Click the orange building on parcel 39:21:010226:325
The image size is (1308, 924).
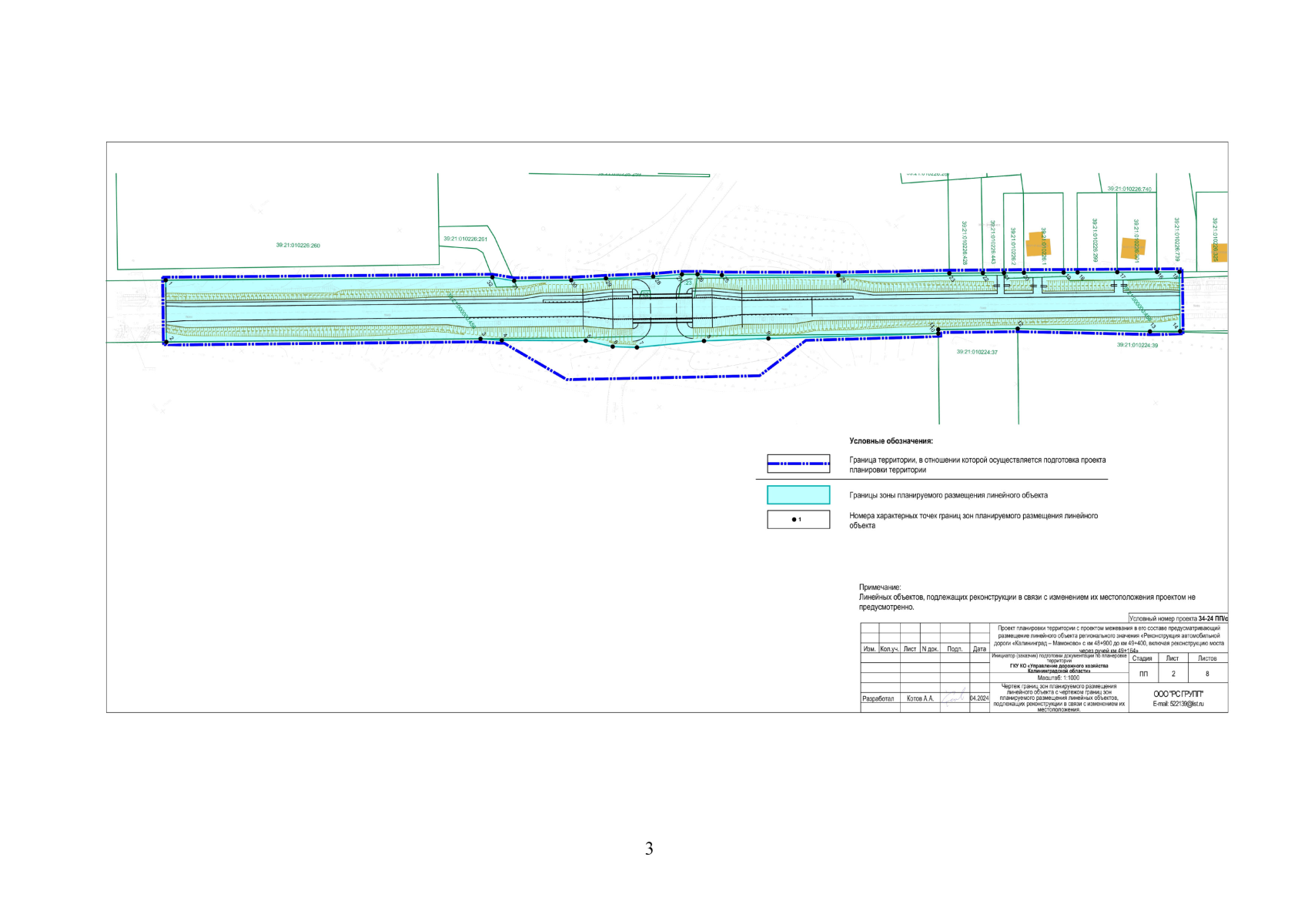(x=1219, y=253)
